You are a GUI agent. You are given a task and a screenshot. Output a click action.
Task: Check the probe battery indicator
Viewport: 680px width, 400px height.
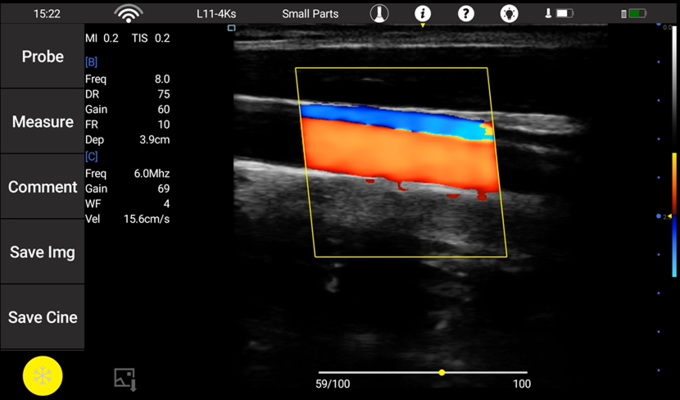point(559,14)
